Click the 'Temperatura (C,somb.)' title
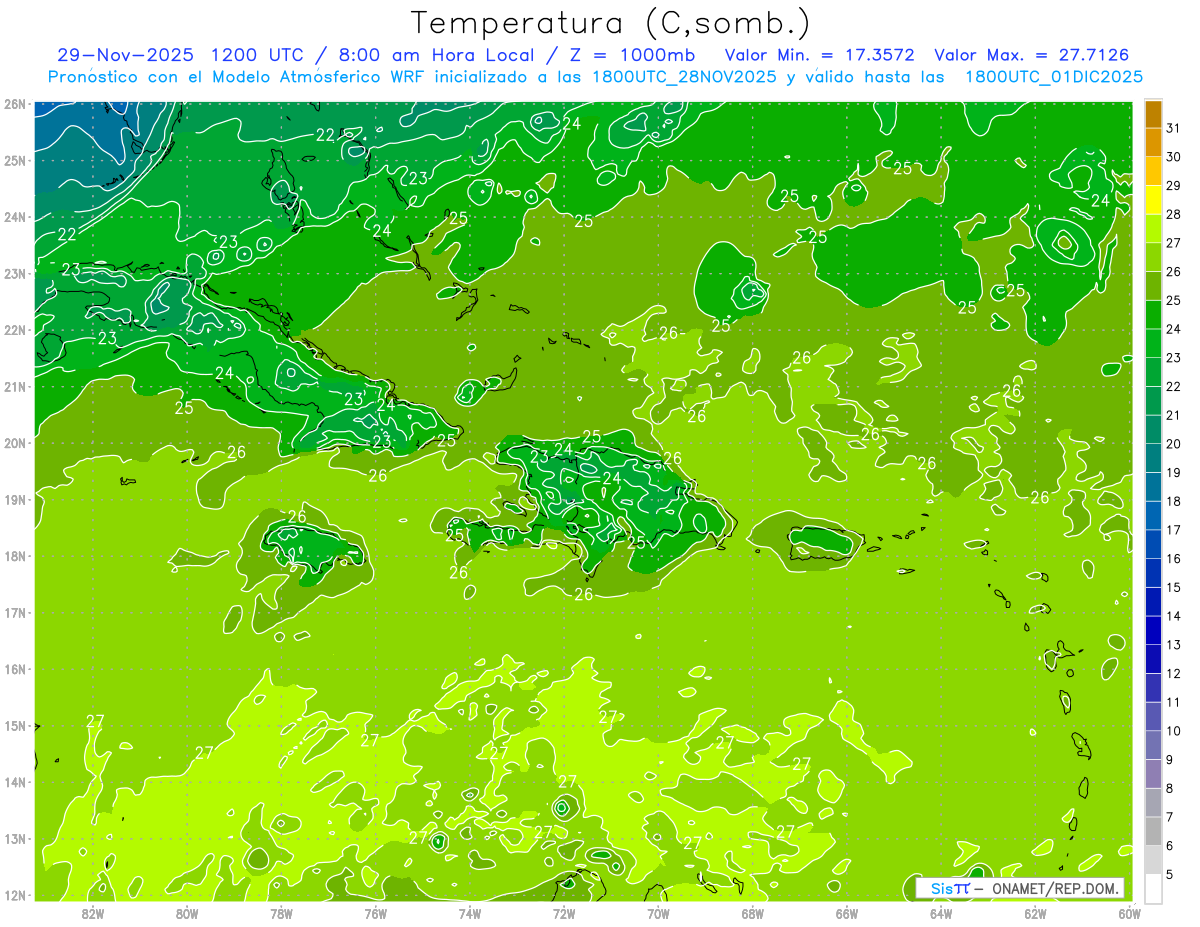Image resolution: width=1200 pixels, height=927 pixels. click(612, 23)
